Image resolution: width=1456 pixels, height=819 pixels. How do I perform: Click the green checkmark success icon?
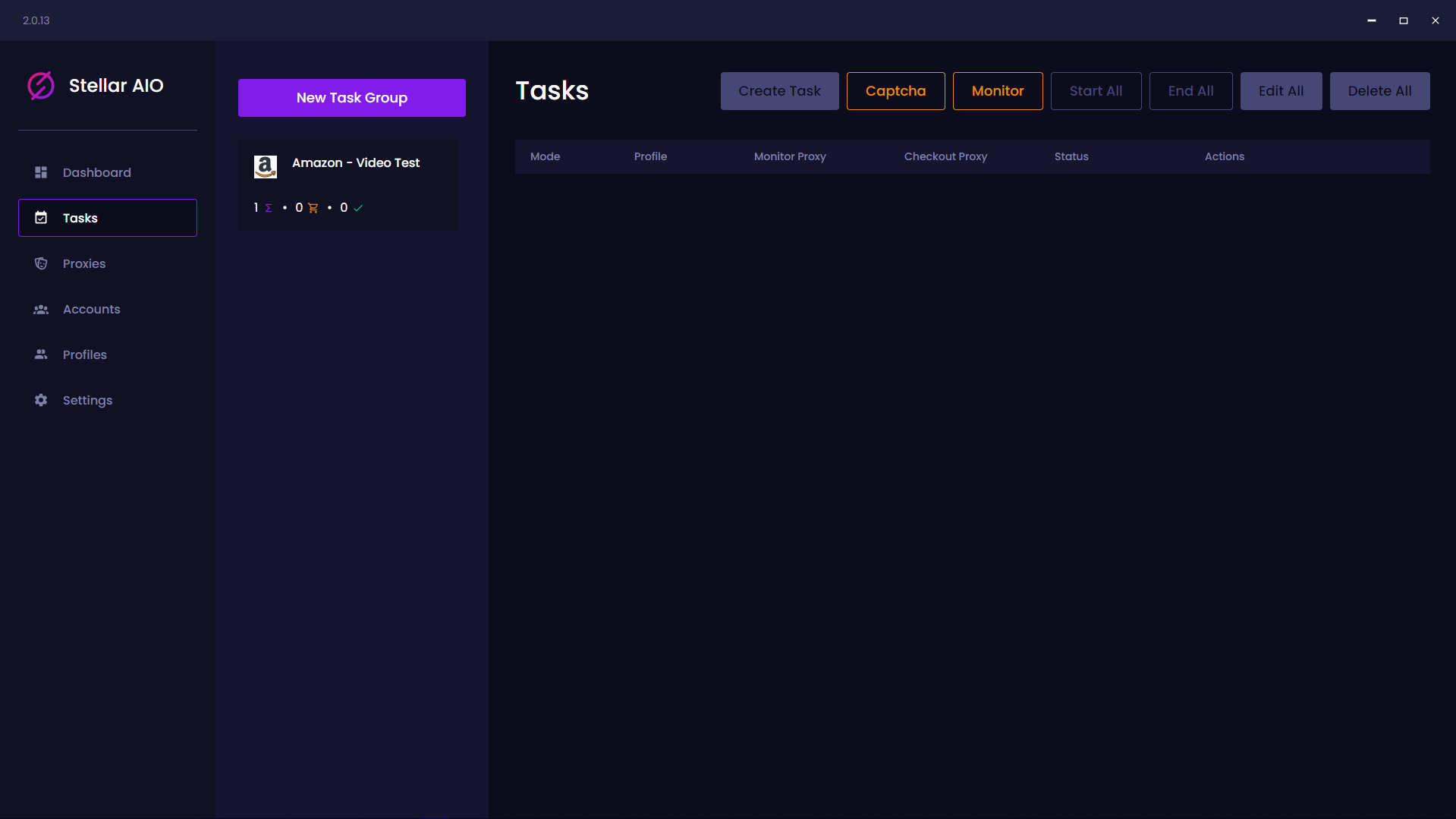pyautogui.click(x=358, y=208)
